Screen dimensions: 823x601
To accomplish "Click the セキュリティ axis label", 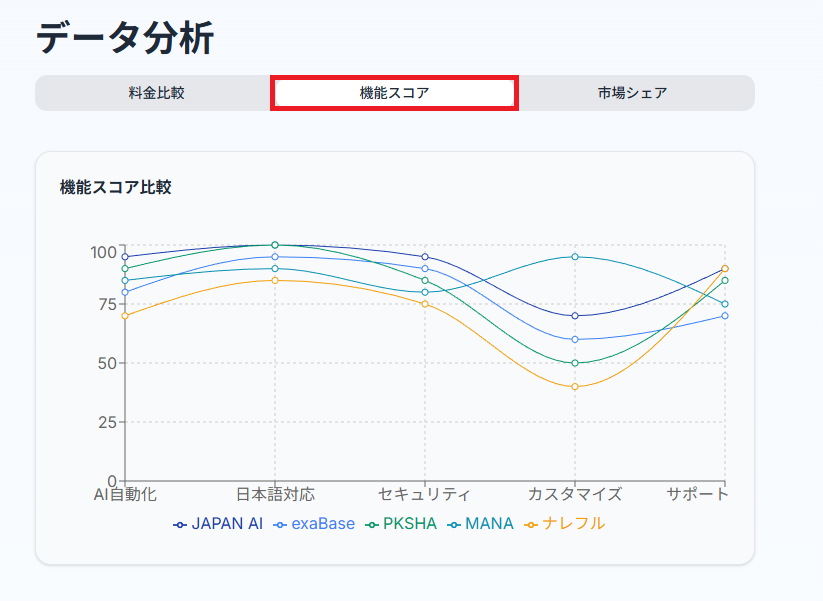I will 424,494.
